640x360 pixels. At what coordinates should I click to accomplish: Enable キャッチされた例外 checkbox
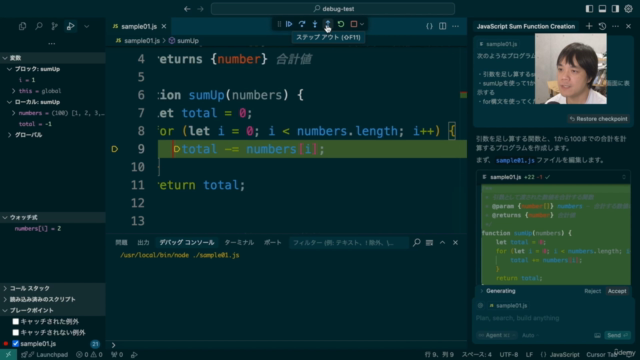click(16, 322)
